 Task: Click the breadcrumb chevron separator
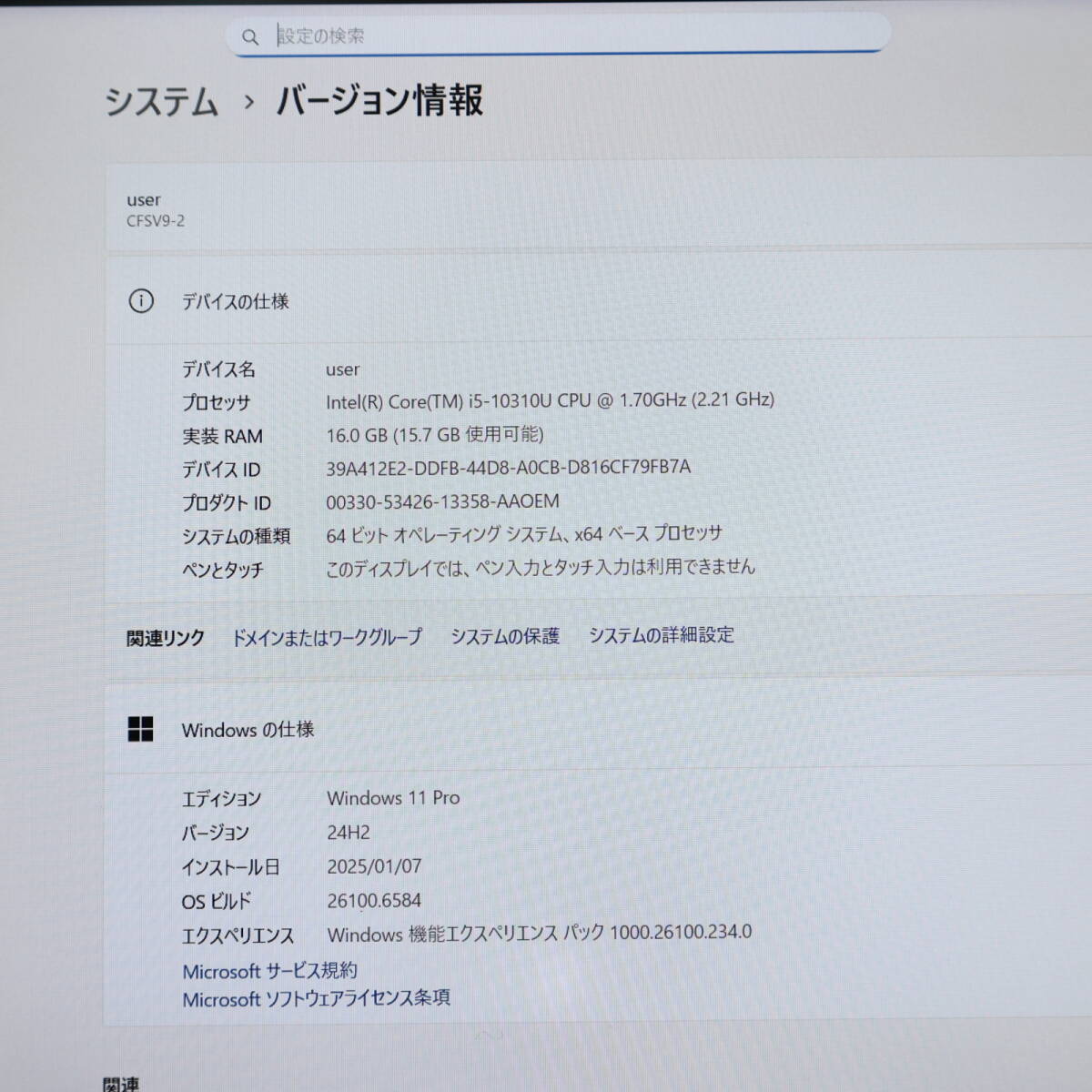click(x=248, y=102)
